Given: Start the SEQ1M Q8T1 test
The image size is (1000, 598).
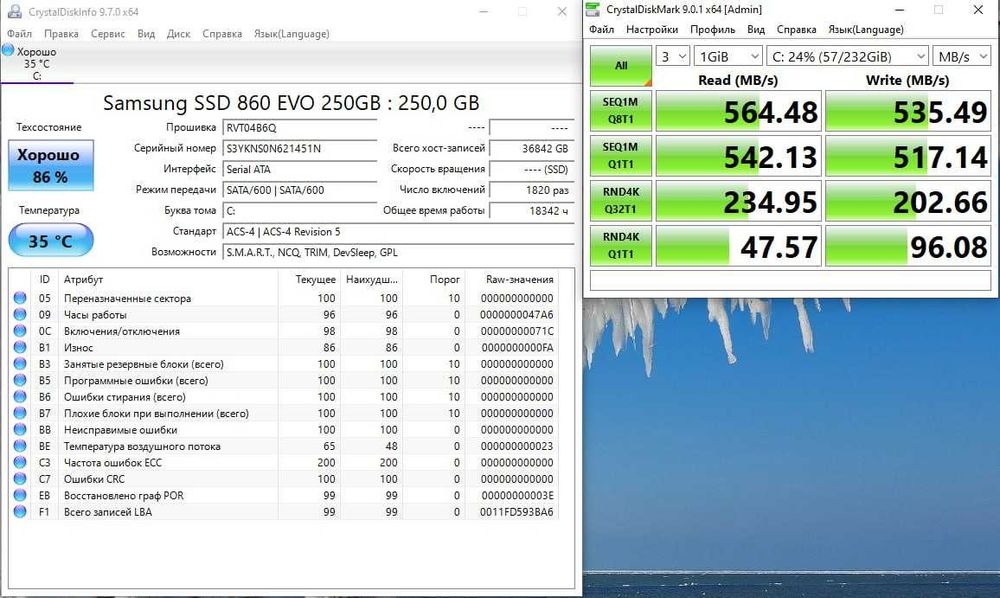Looking at the screenshot, I should (x=621, y=111).
